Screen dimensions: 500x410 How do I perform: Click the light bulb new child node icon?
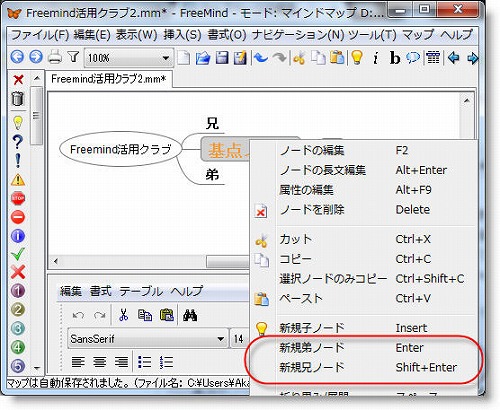coord(357,58)
